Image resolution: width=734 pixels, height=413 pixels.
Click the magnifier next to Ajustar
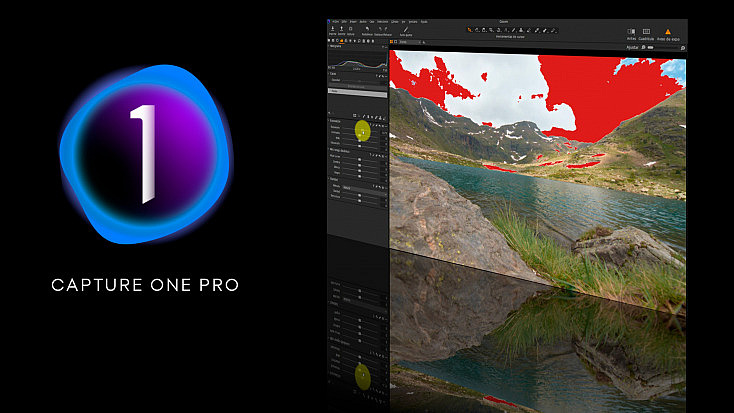[643, 47]
